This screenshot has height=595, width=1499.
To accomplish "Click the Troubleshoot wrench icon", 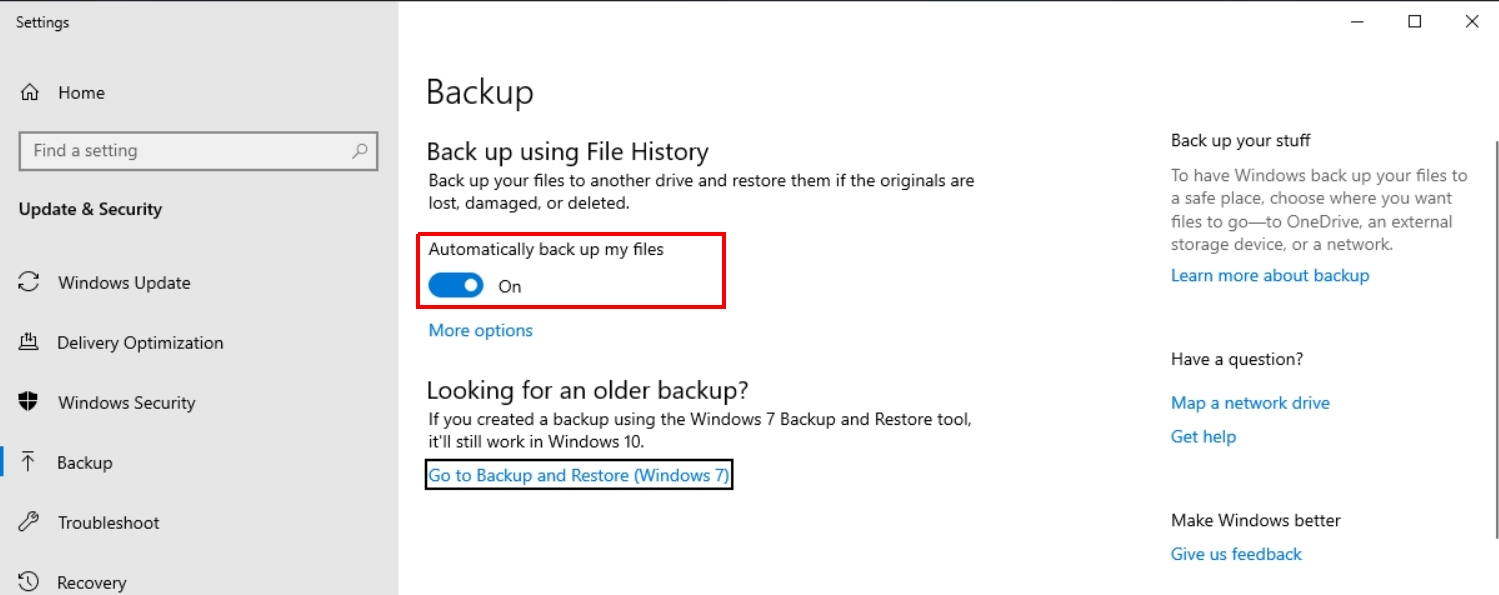I will (29, 522).
